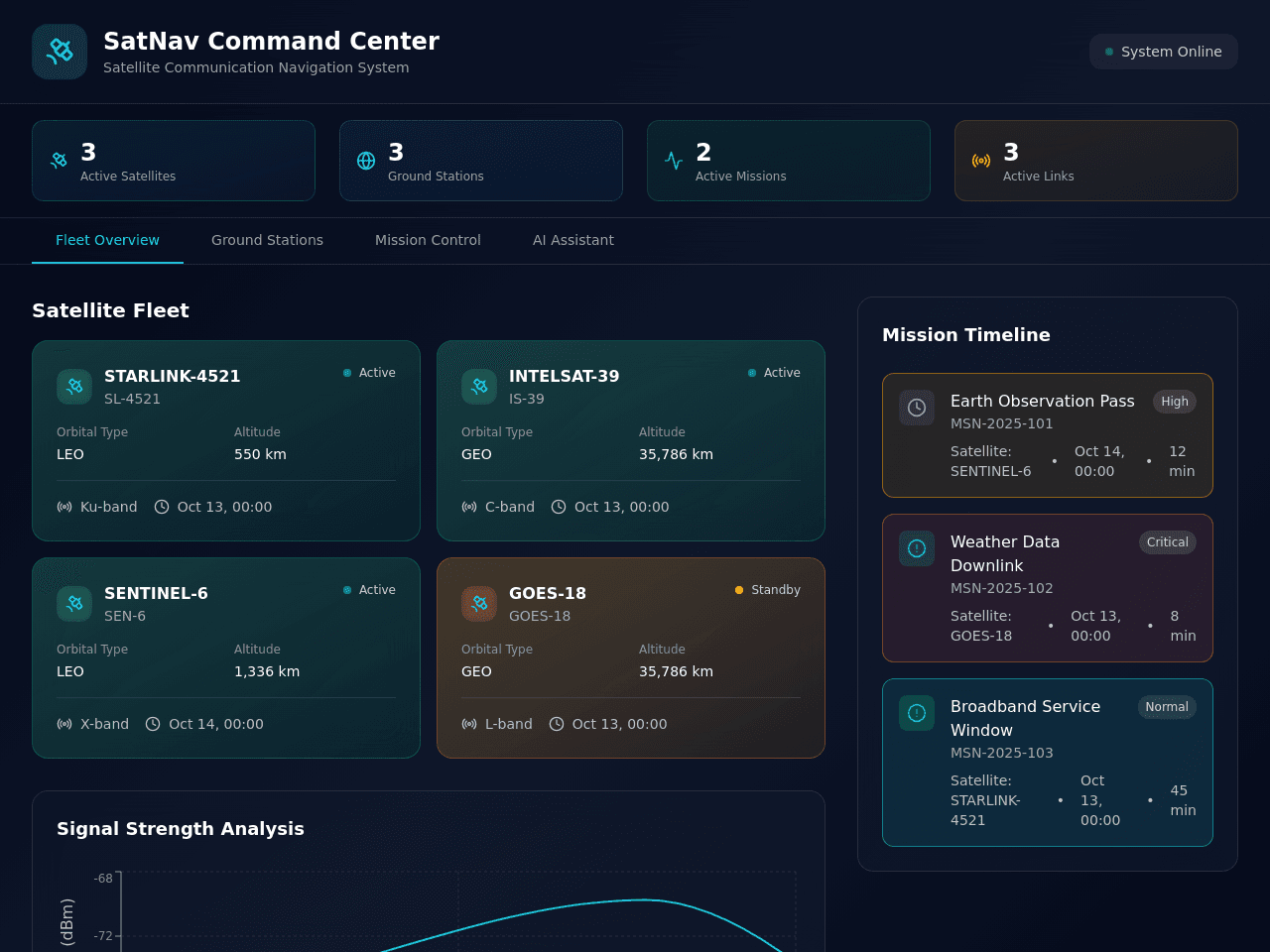Click the System Online status badge
The width and height of the screenshot is (1270, 952).
(1164, 52)
